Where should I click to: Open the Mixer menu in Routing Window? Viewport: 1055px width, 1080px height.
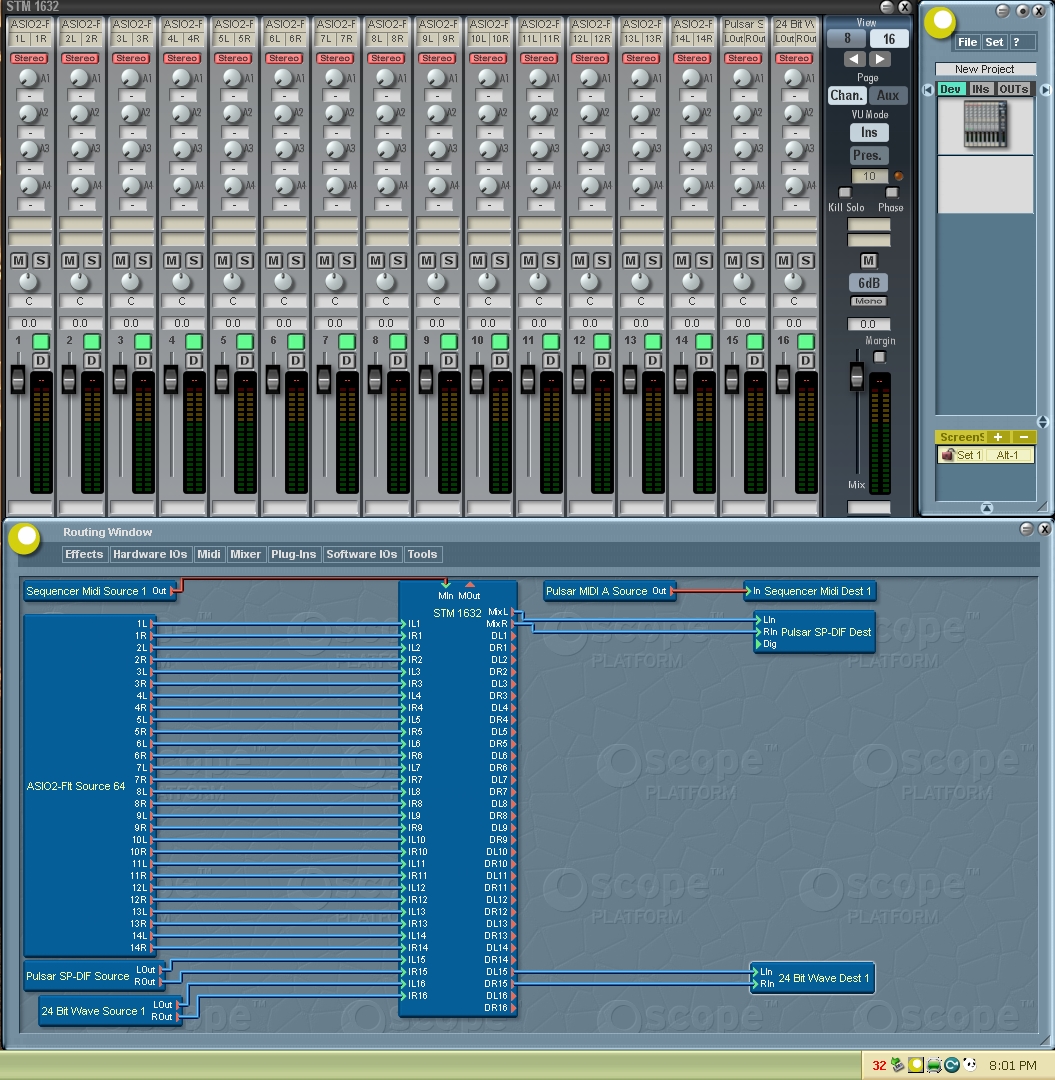tap(245, 554)
